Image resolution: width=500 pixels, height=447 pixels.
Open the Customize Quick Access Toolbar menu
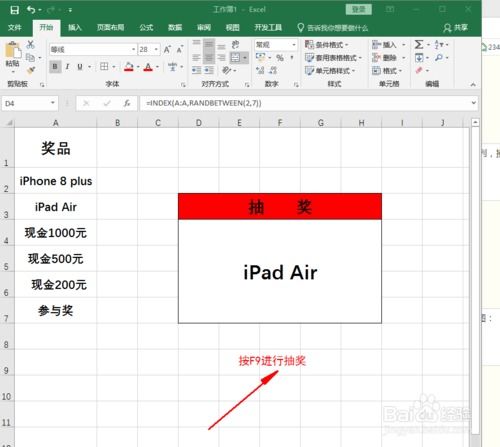[70, 10]
